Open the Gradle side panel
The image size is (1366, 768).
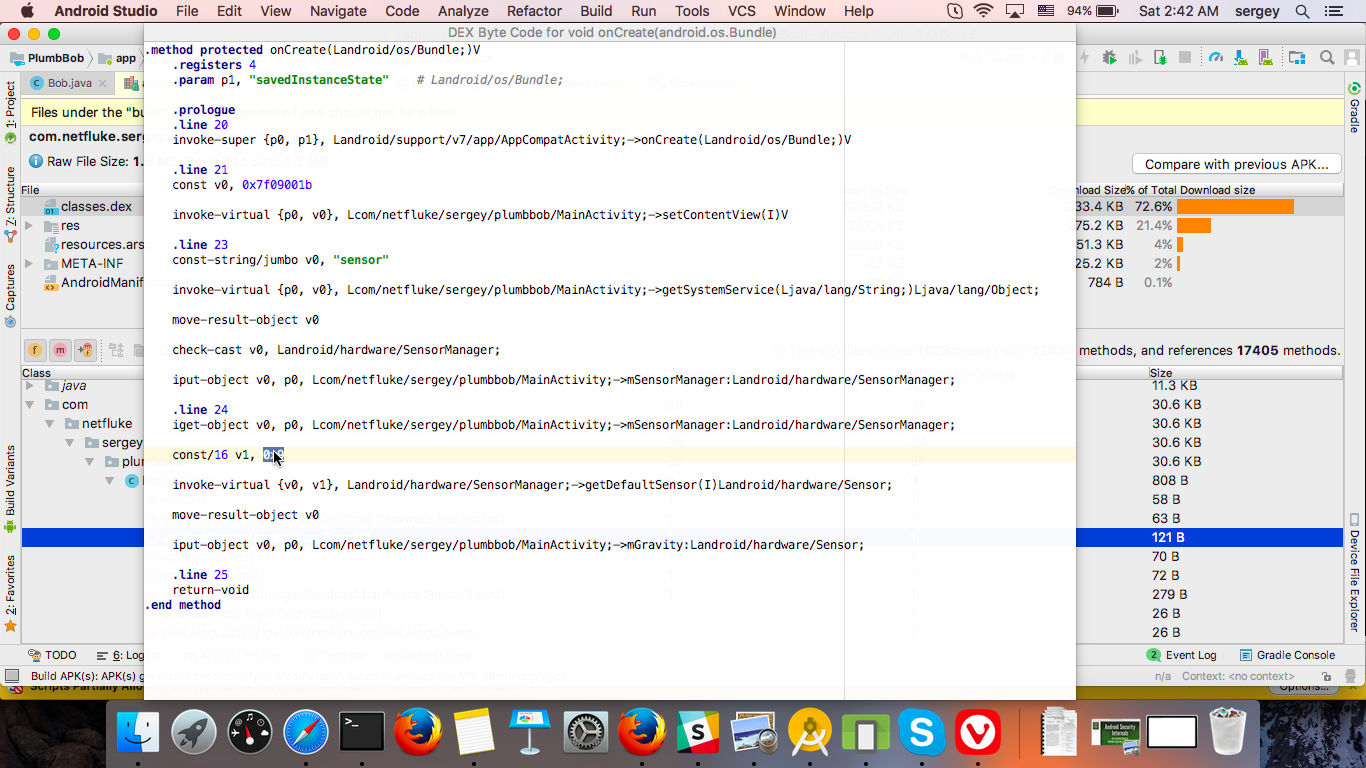click(1354, 109)
